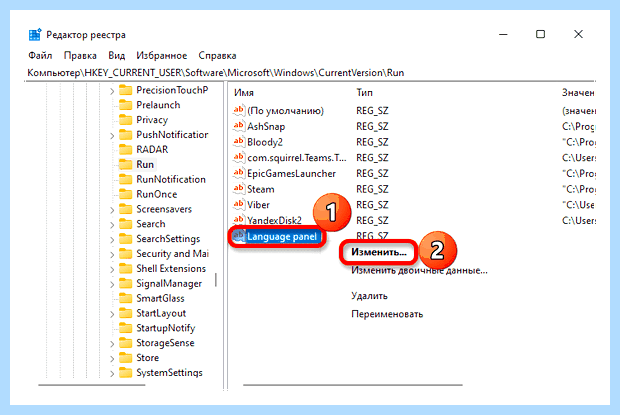
Task: Click the string icon of (По умолчанию) value
Action: [x=238, y=111]
